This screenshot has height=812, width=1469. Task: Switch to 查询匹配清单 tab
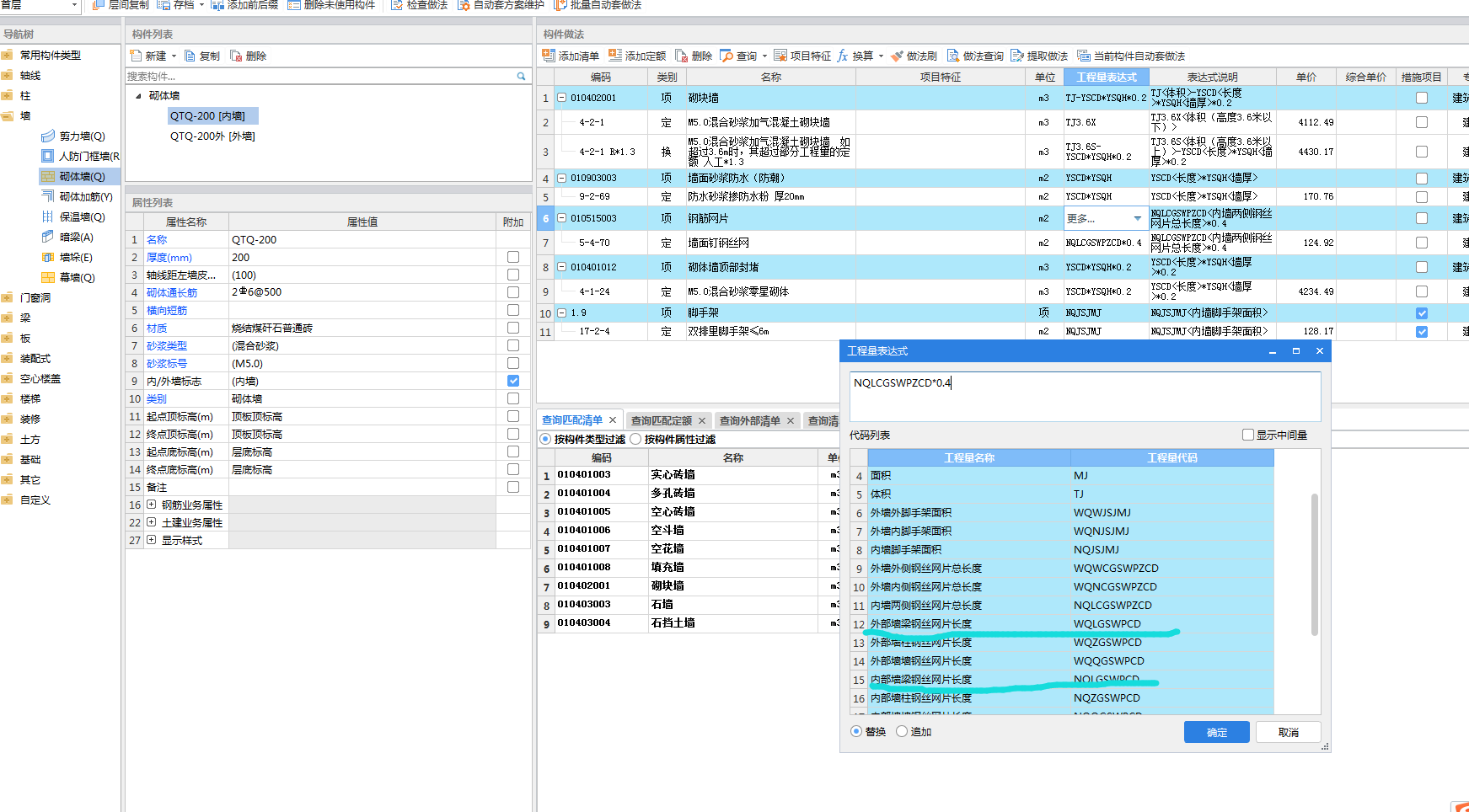pos(572,419)
